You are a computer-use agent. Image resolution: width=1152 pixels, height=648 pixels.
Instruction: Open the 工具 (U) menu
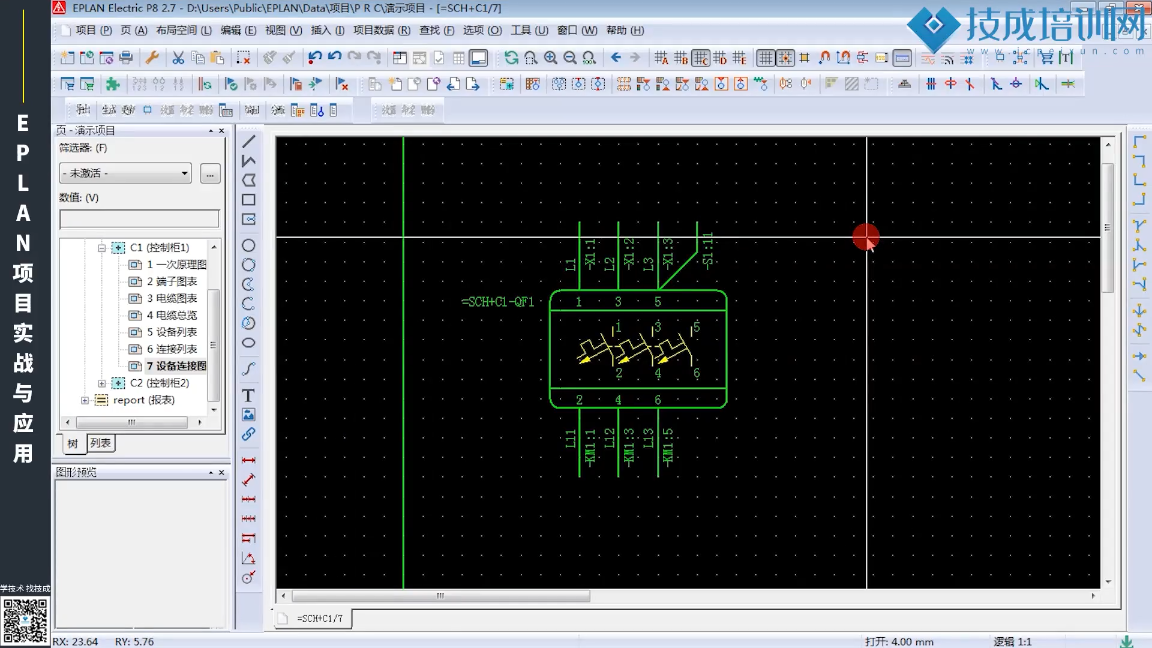(529, 30)
